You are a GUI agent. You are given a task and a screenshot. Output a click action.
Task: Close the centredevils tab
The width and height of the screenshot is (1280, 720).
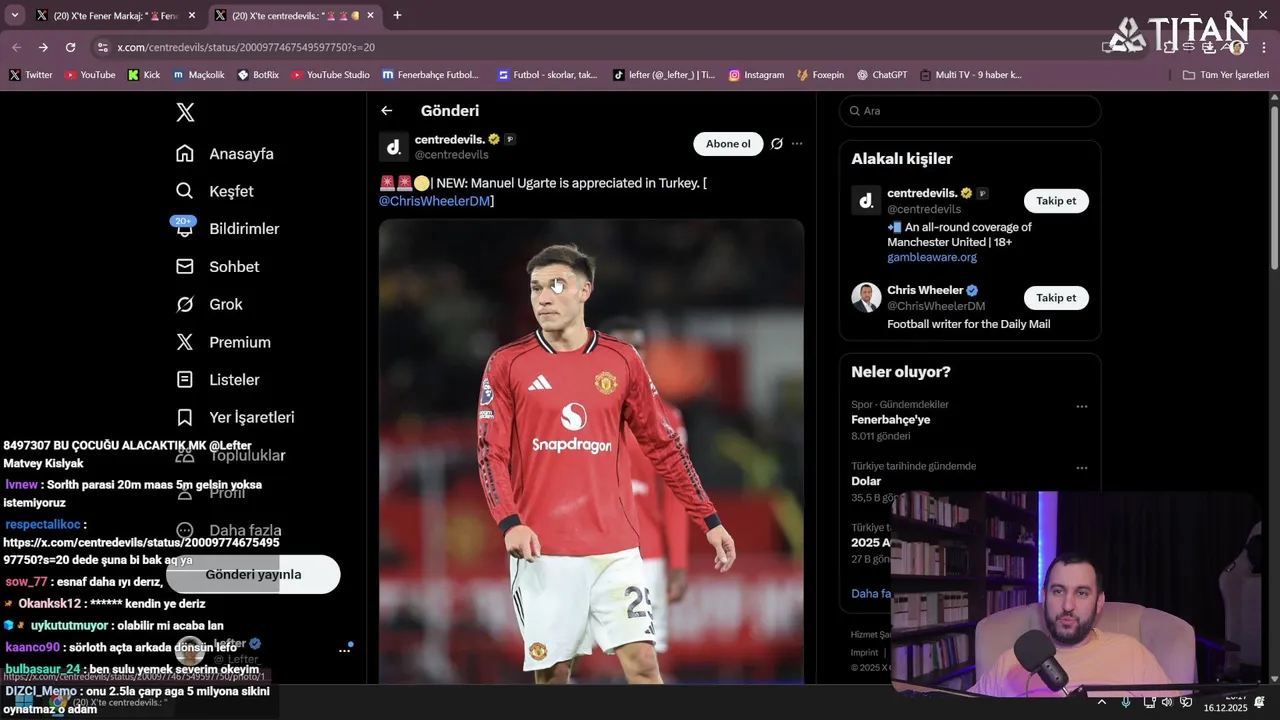pyautogui.click(x=371, y=16)
